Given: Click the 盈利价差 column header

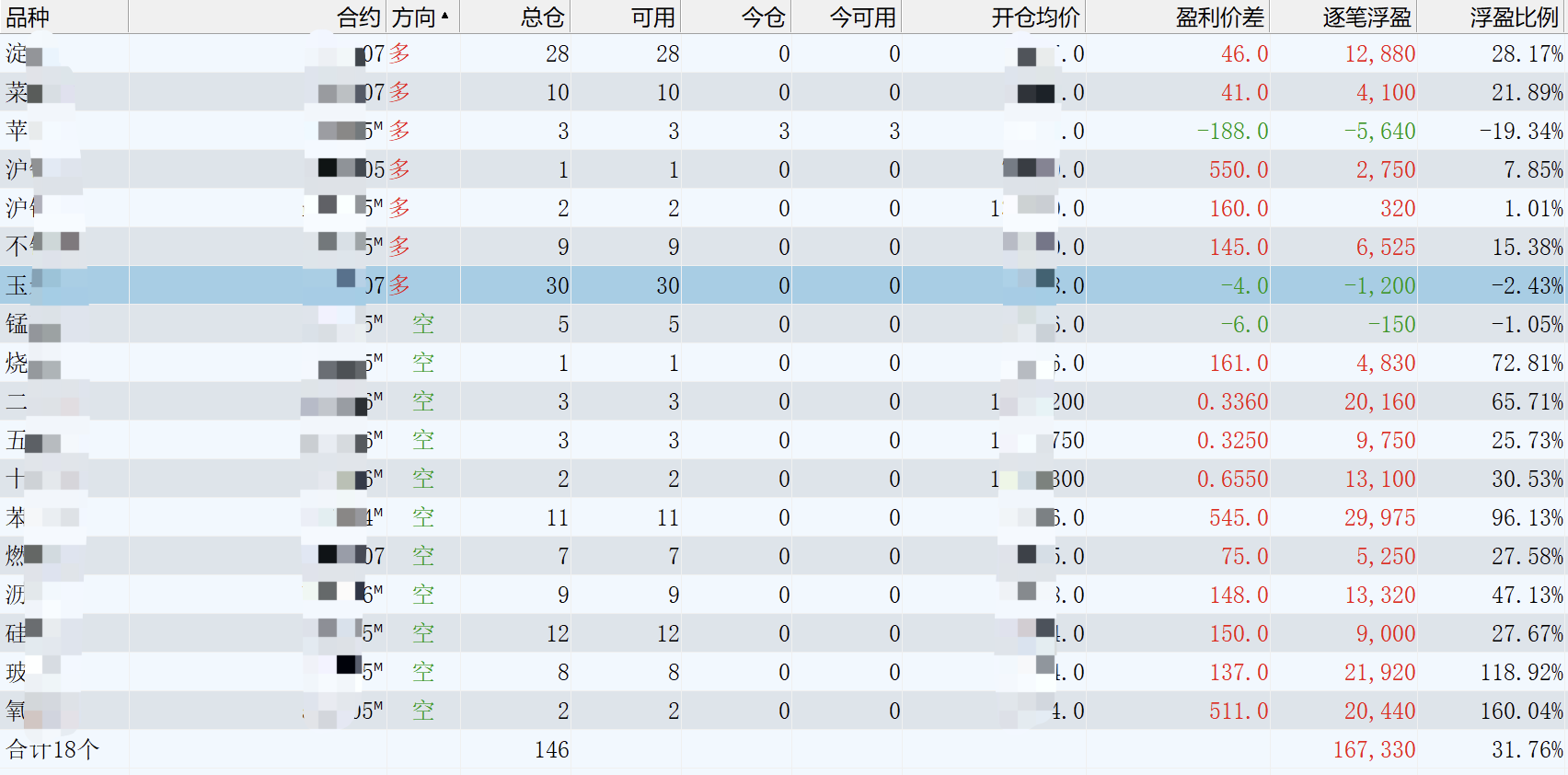Looking at the screenshot, I should point(1219,17).
